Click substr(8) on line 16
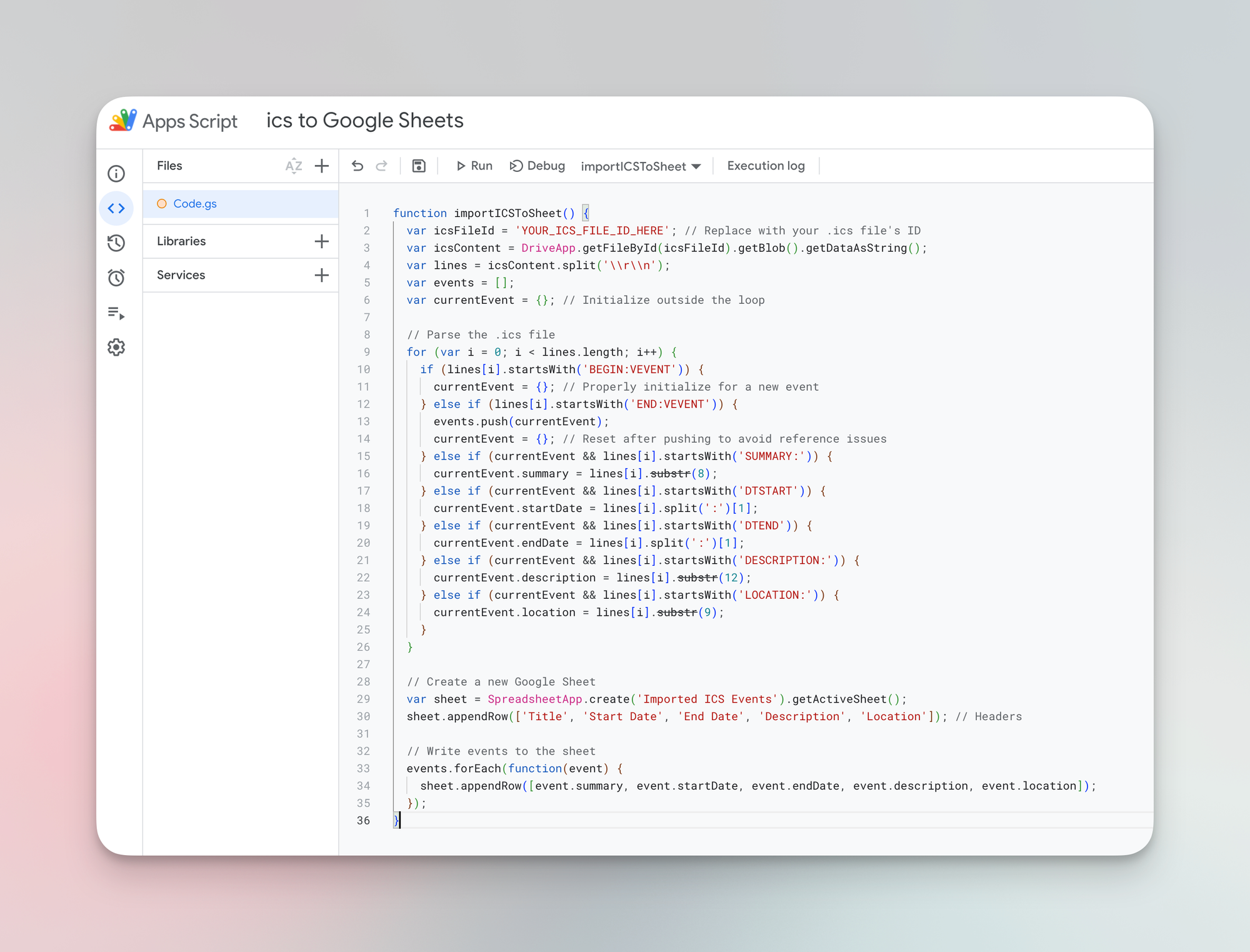Screen dimensions: 1250x952 tap(681, 474)
